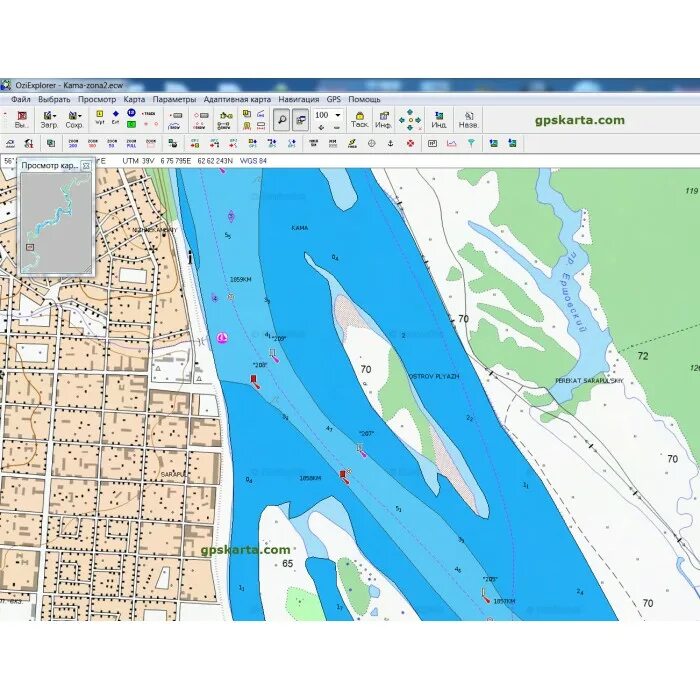The width and height of the screenshot is (700, 700).
Task: Open the Выбрать menu
Action: (x=54, y=99)
